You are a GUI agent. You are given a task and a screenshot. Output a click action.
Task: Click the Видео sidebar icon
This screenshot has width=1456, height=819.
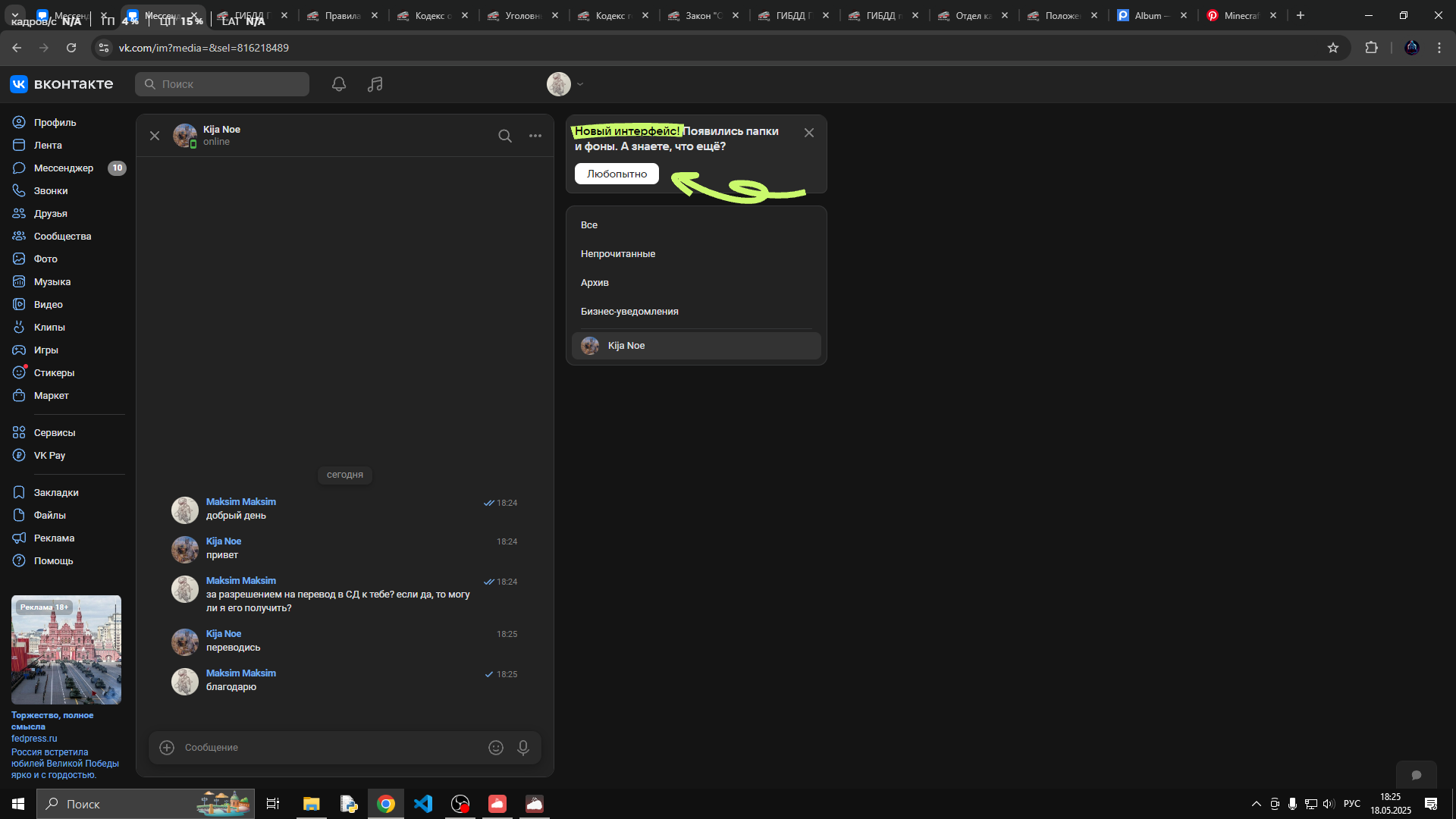[x=19, y=304]
